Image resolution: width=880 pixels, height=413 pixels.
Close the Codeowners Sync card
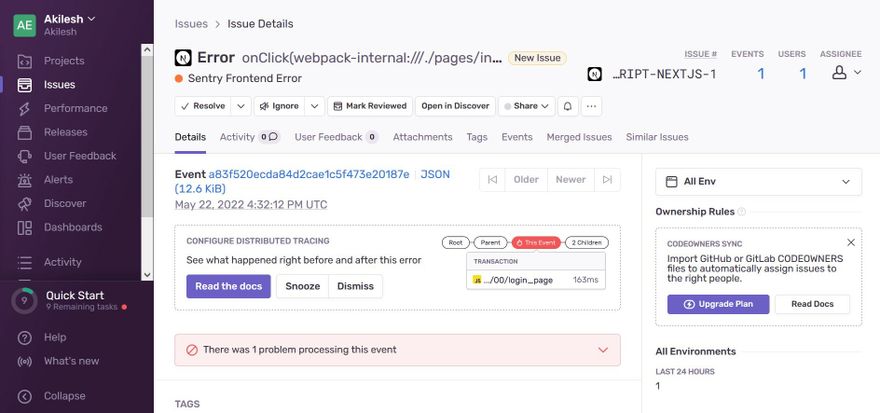(x=851, y=242)
